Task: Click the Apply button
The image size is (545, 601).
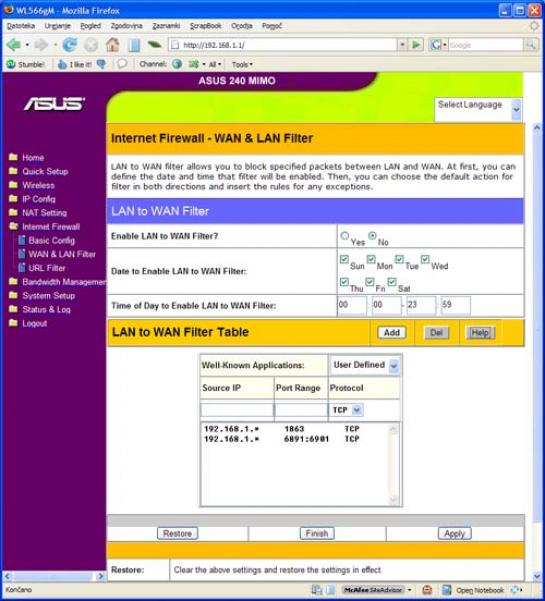Action: coord(455,534)
